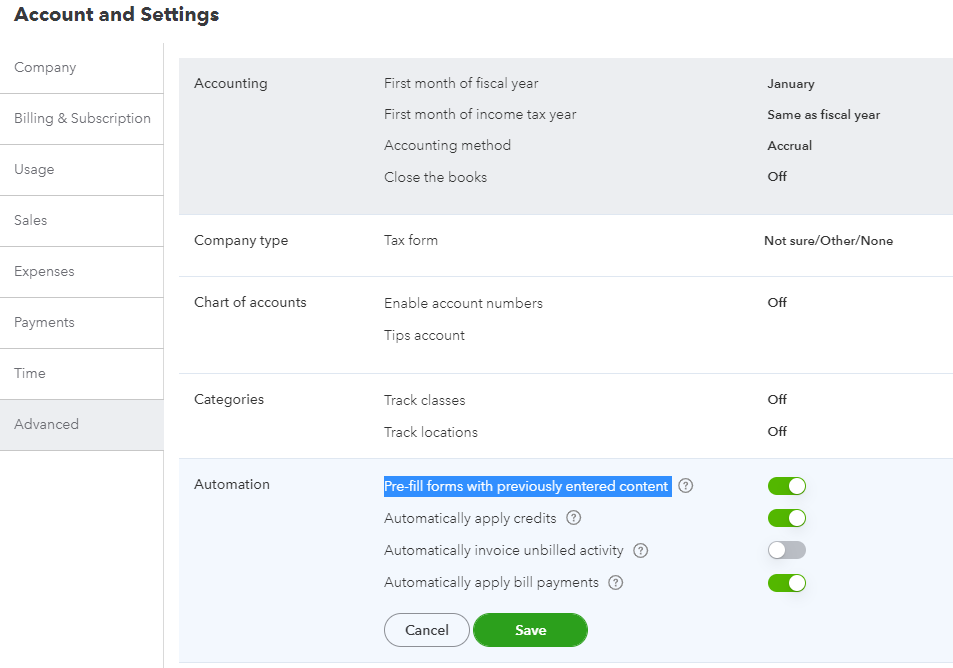The image size is (953, 668).
Task: Cancel the Automation changes
Action: coord(427,630)
